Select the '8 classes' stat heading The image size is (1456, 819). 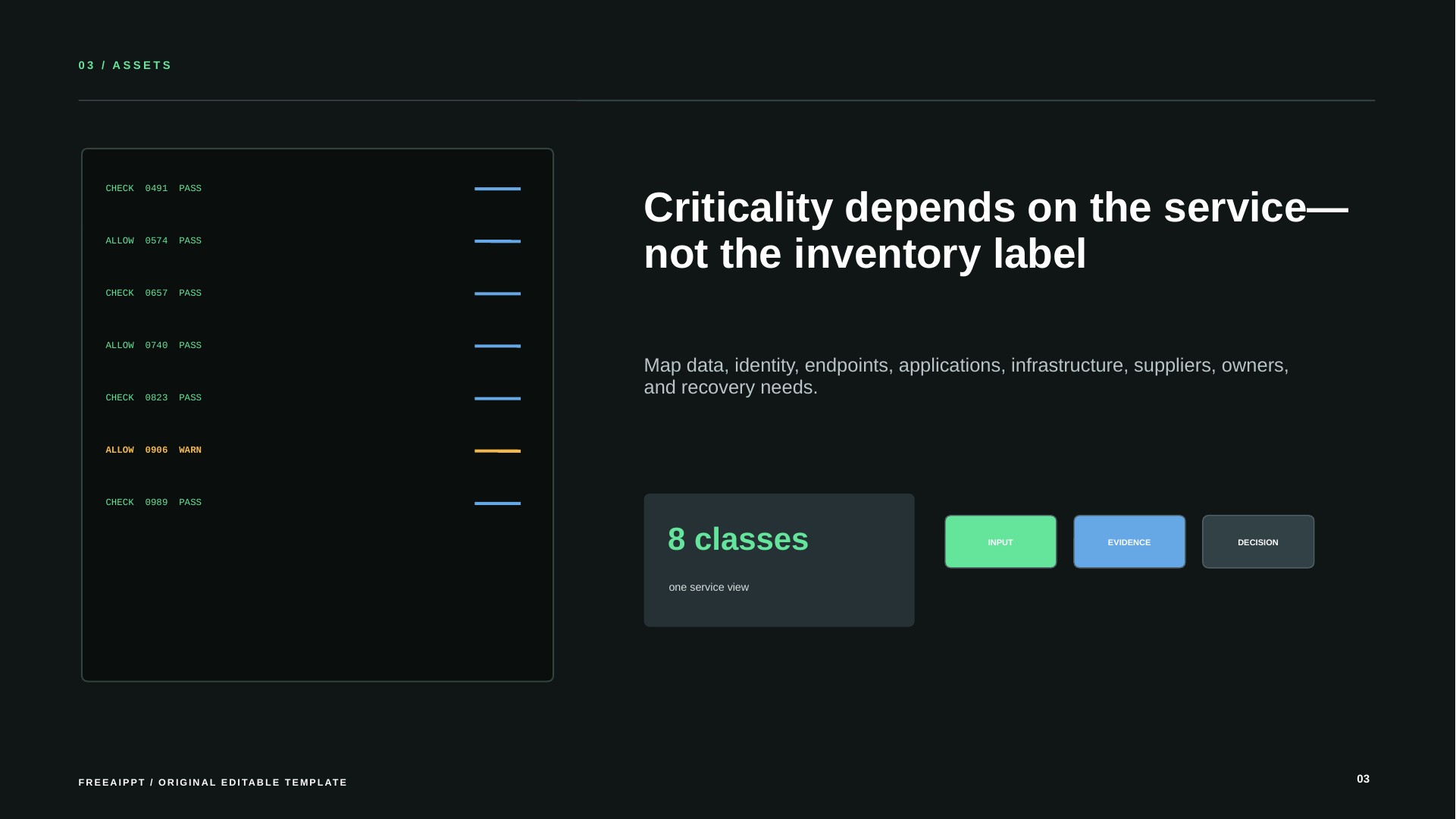point(738,540)
